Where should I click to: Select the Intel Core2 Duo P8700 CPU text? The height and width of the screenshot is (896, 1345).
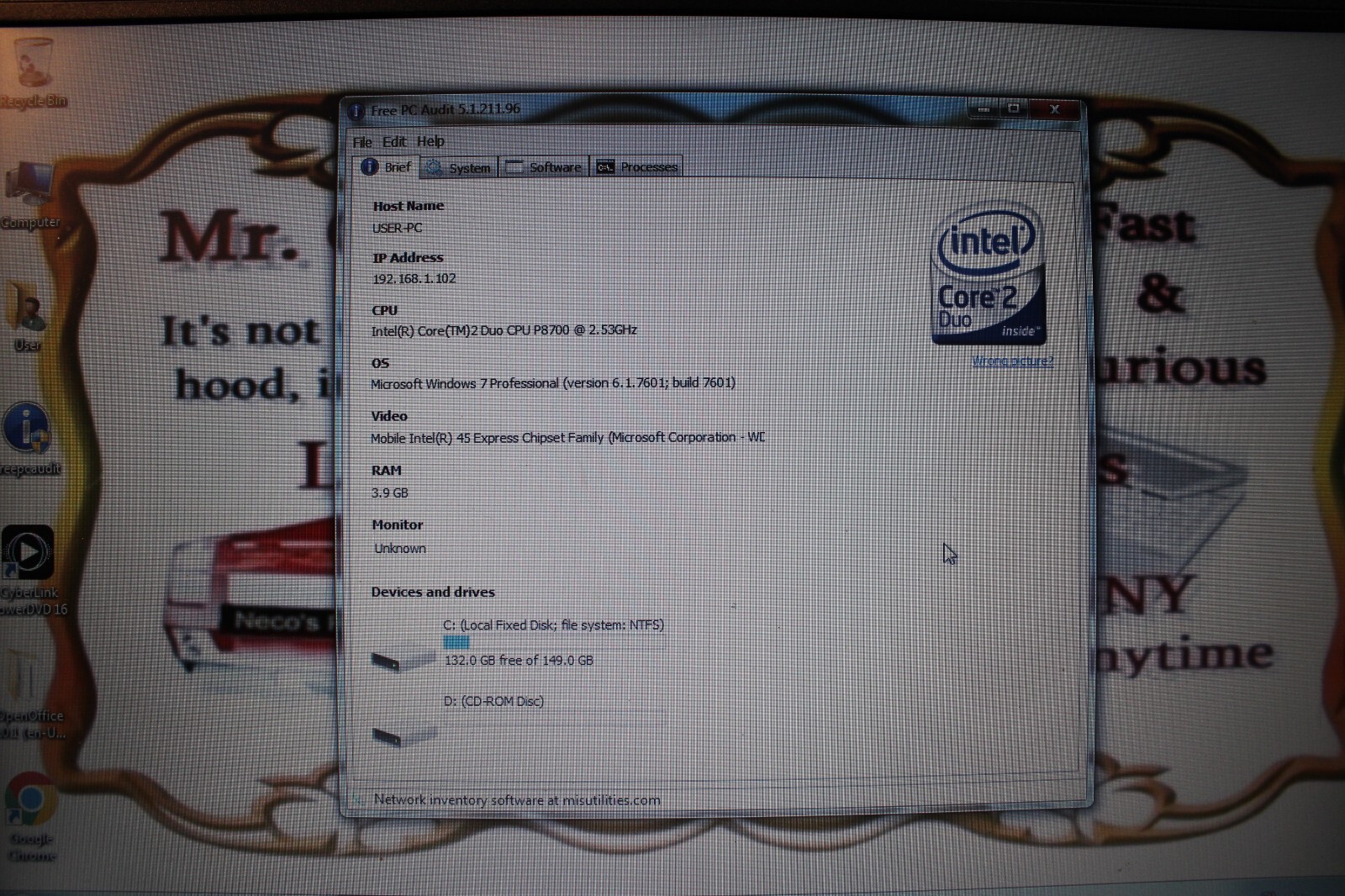point(504,330)
